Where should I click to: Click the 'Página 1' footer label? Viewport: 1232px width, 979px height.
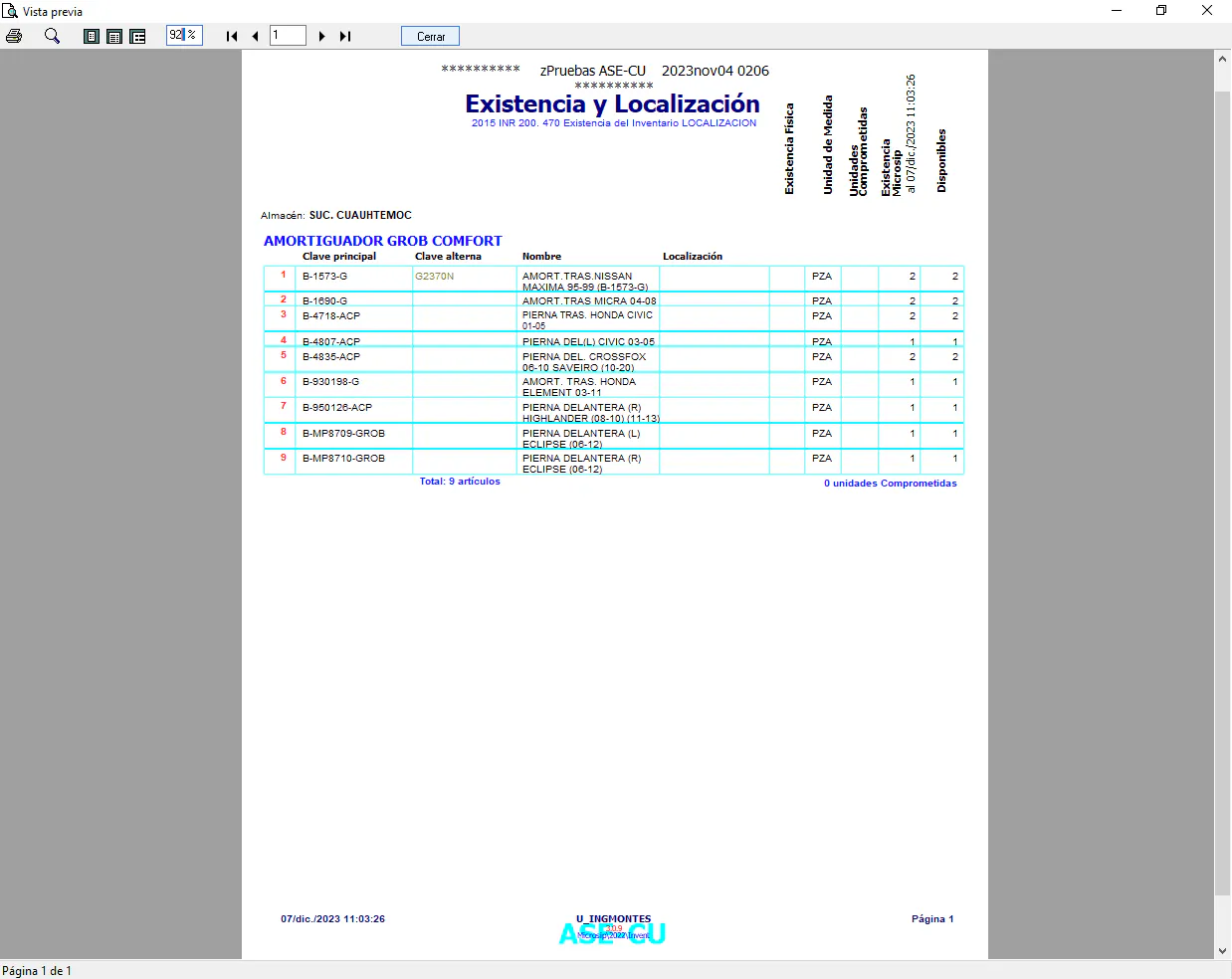pyautogui.click(x=932, y=919)
